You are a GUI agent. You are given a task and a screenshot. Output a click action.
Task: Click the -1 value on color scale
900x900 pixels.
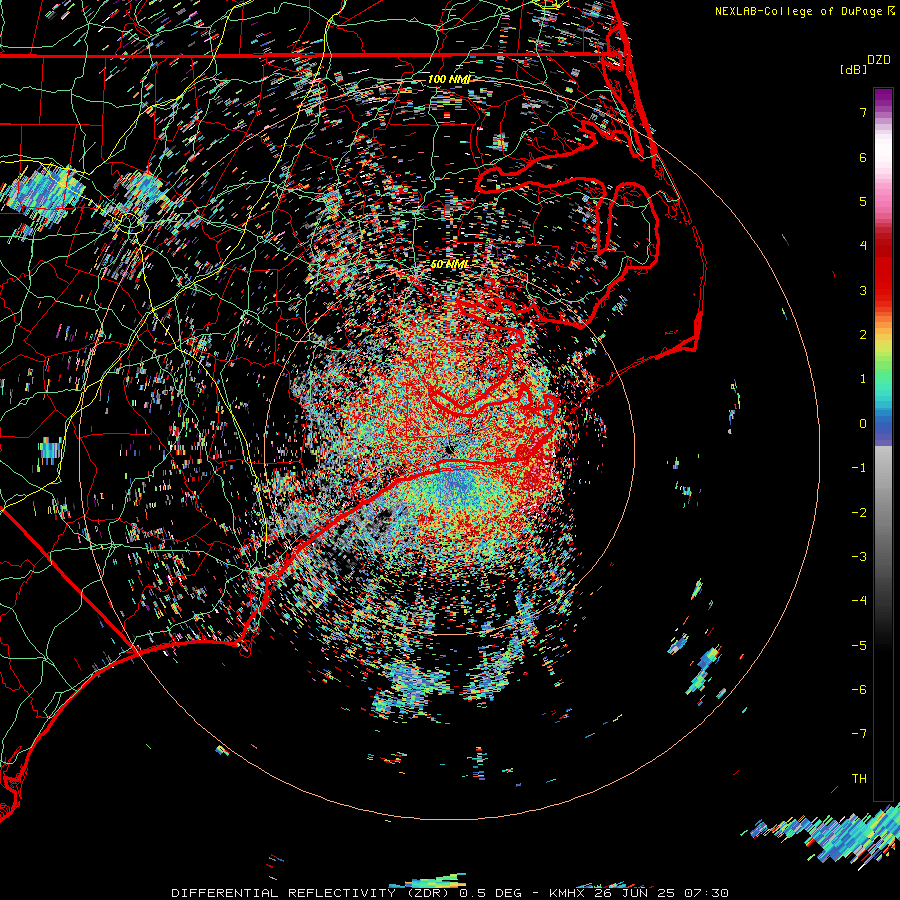click(859, 468)
